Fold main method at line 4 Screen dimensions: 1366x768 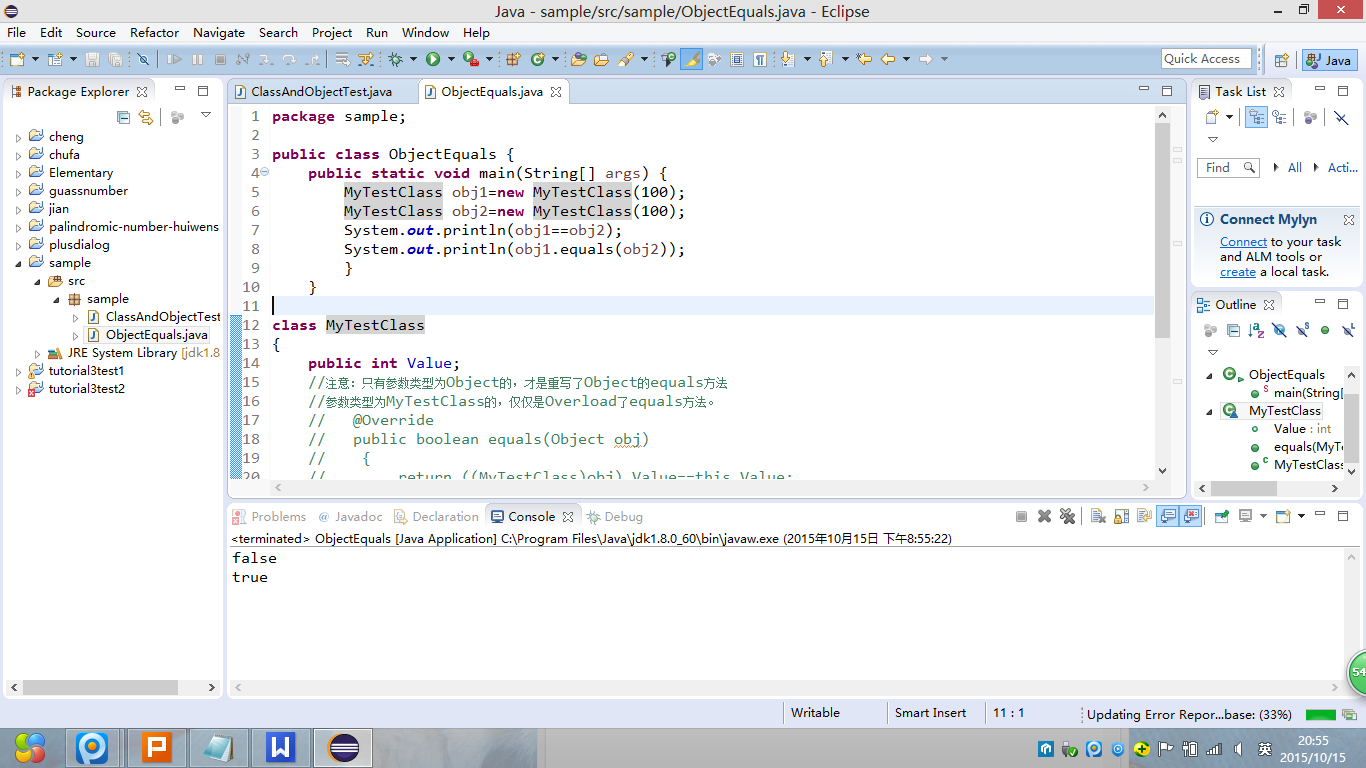pyautogui.click(x=264, y=173)
